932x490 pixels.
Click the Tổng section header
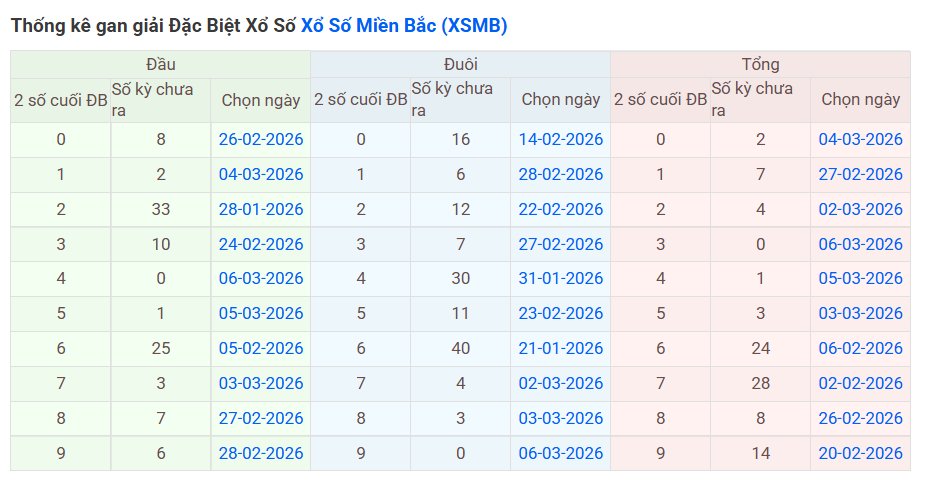coord(760,64)
